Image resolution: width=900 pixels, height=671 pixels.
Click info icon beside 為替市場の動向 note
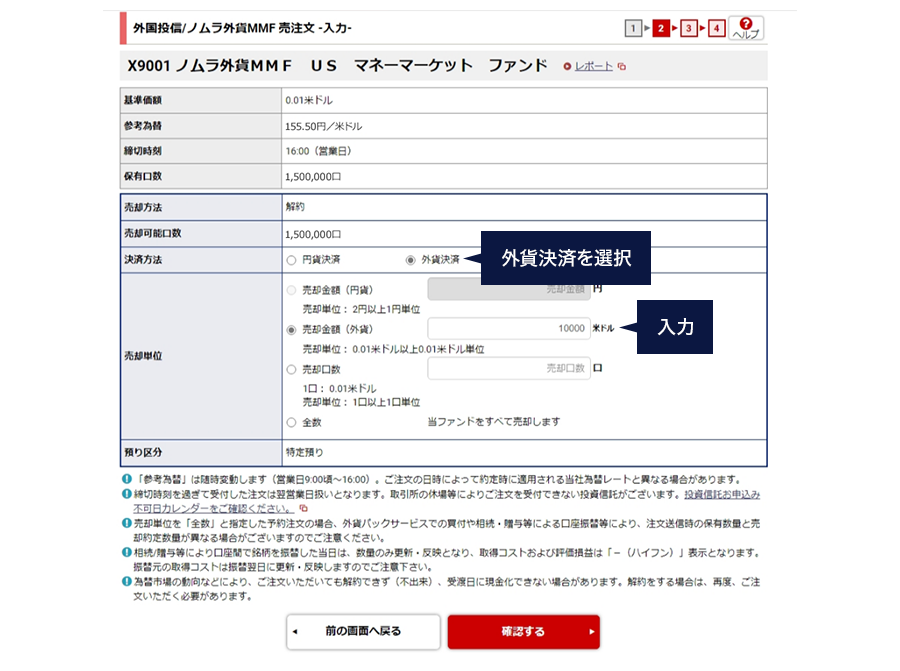(x=127, y=581)
